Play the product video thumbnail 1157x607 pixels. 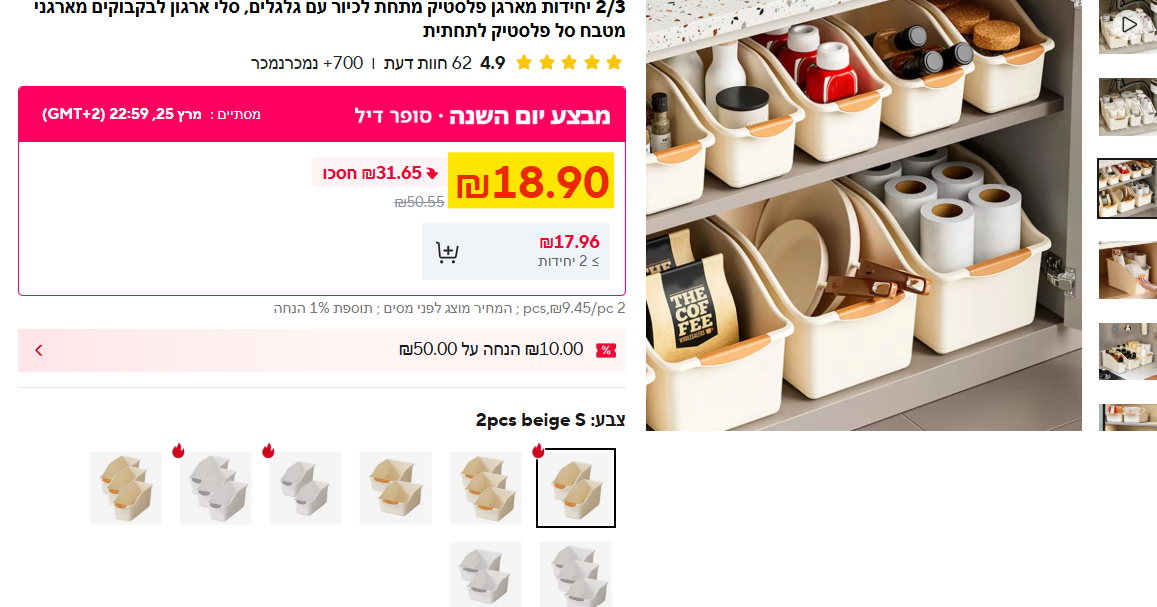click(1127, 26)
